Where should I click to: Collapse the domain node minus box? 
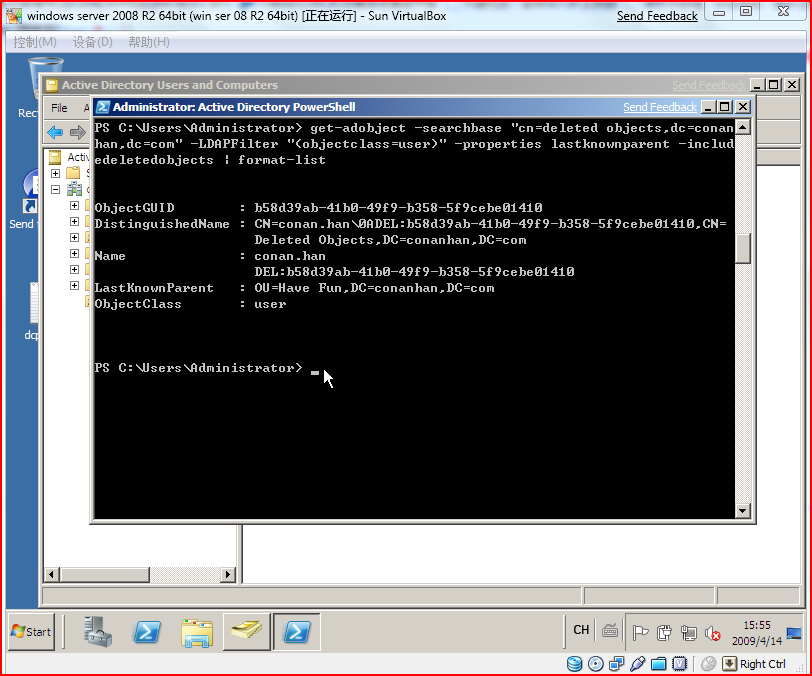tap(55, 189)
